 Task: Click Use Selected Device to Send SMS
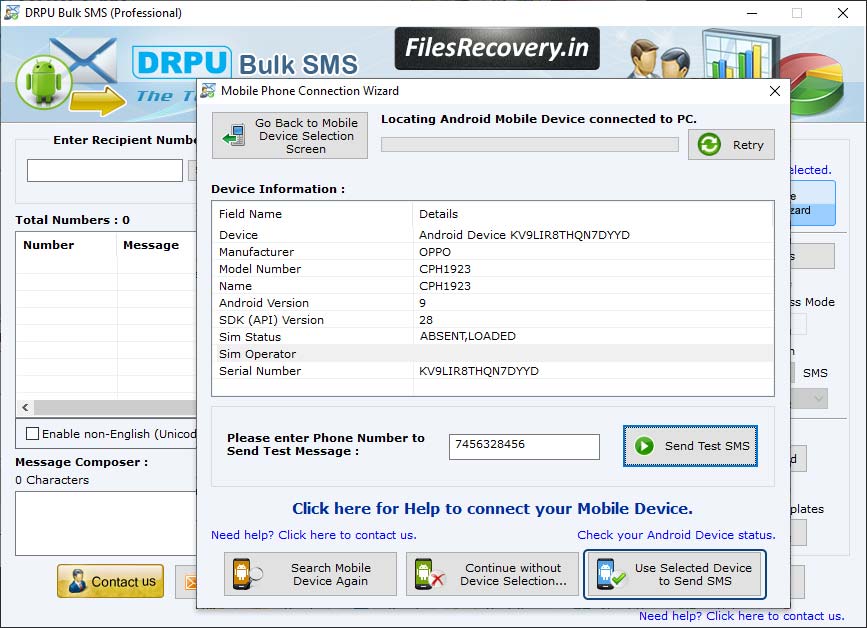675,574
